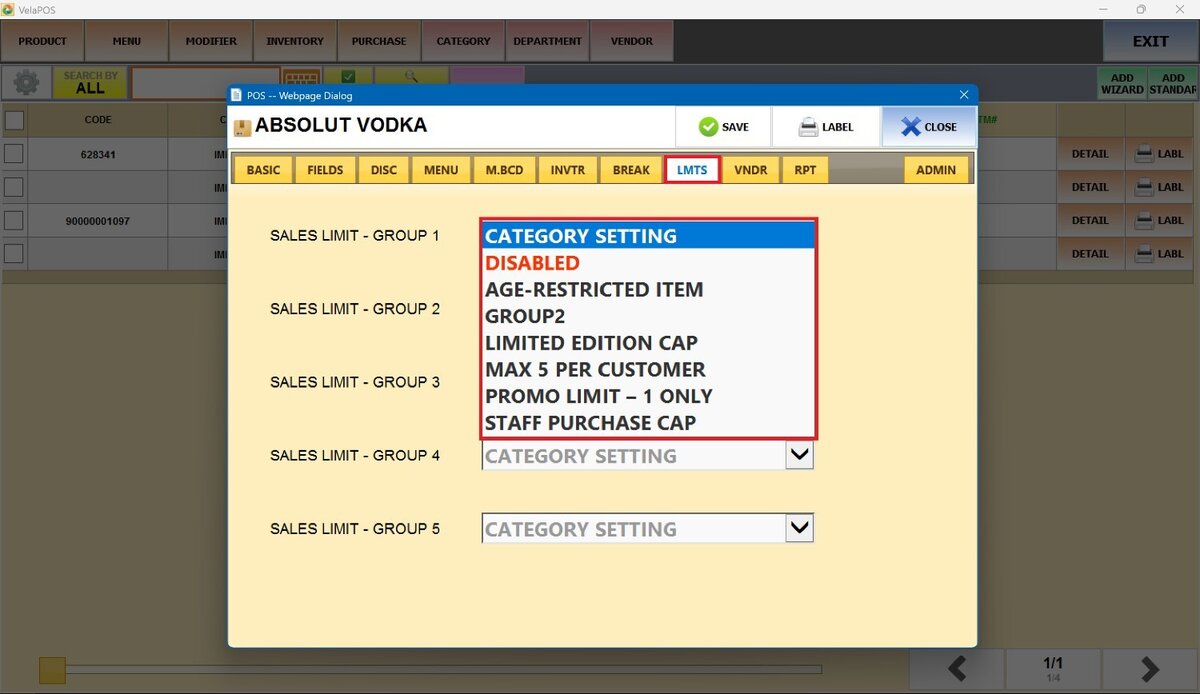This screenshot has height=694, width=1200.
Task: Tick the checkbox for row 90000001097
Action: (x=14, y=220)
